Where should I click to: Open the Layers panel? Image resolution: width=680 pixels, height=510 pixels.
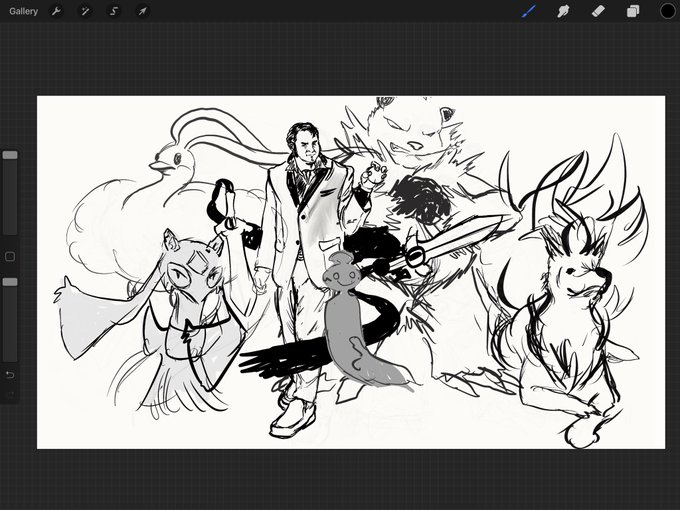tap(633, 11)
